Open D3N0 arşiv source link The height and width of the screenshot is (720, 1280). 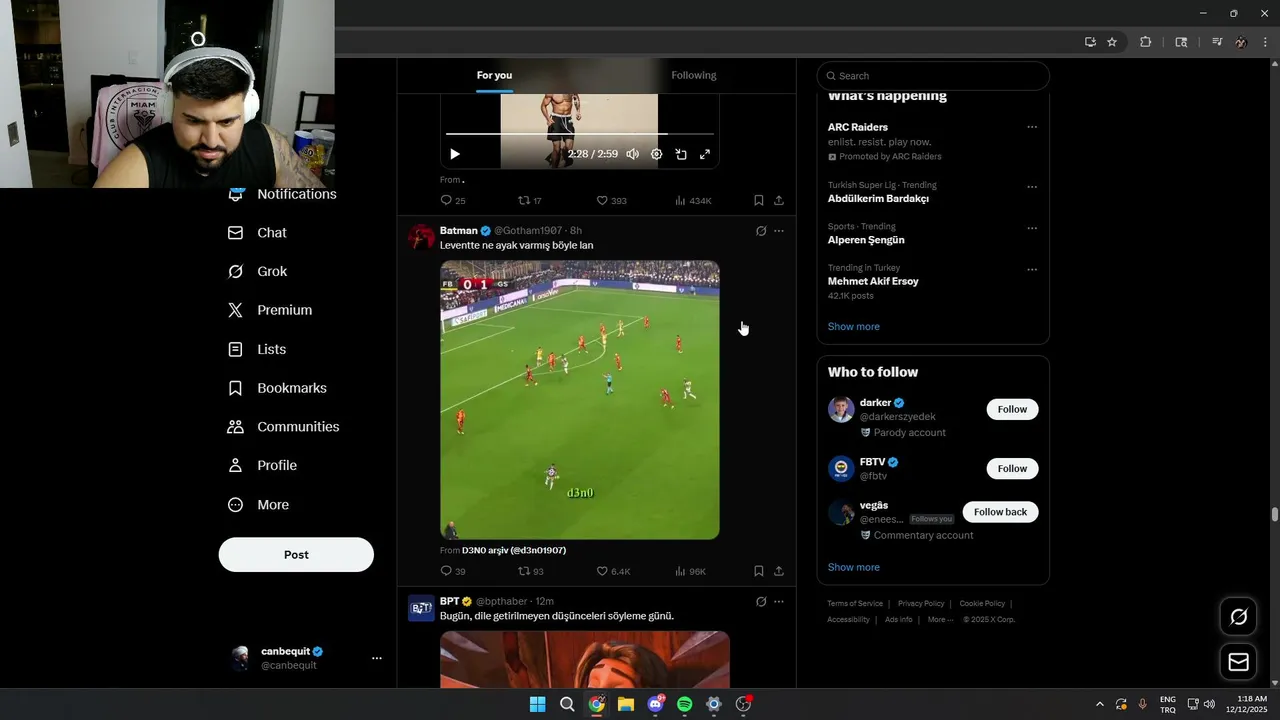514,551
